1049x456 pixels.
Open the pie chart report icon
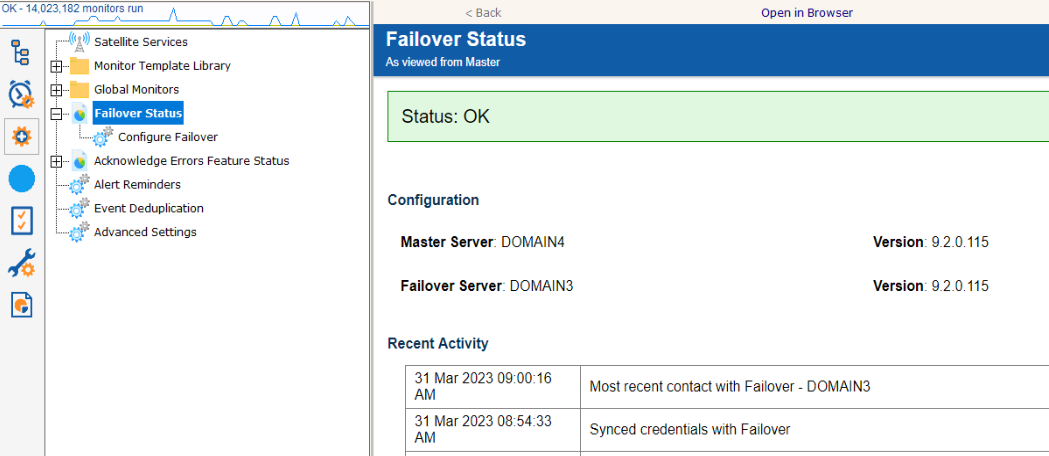point(21,305)
